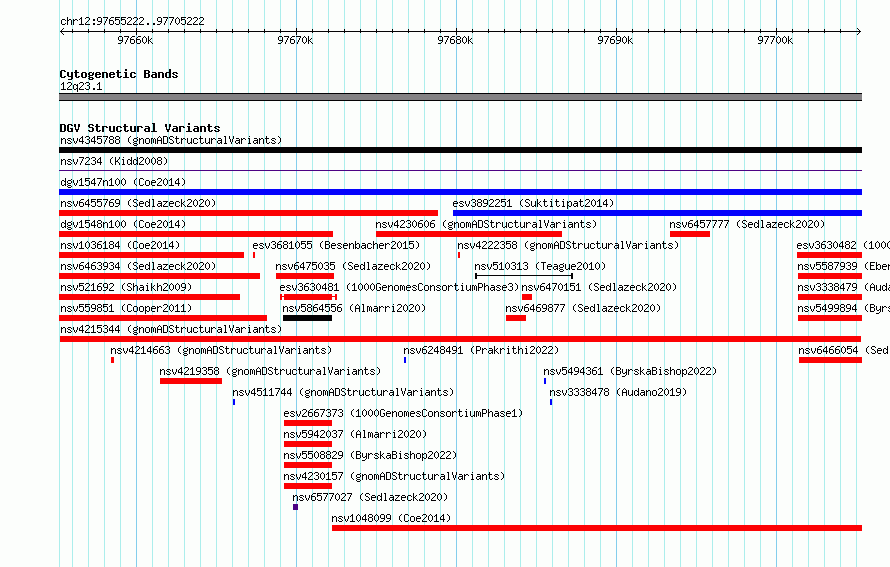Screen dimensions: 890x567
Task: Click nsv6577027 (Sedlazeck2020) label
Action: pos(370,497)
